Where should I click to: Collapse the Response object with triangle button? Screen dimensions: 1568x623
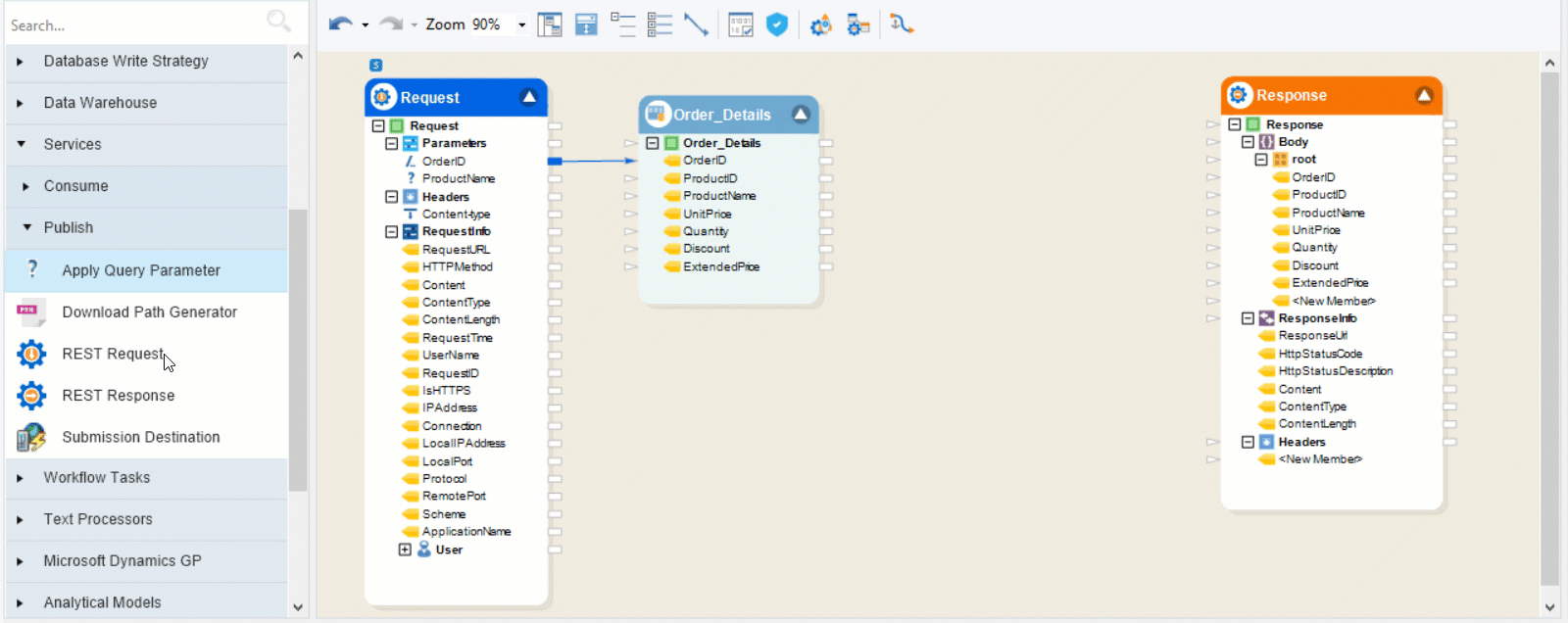[1424, 95]
